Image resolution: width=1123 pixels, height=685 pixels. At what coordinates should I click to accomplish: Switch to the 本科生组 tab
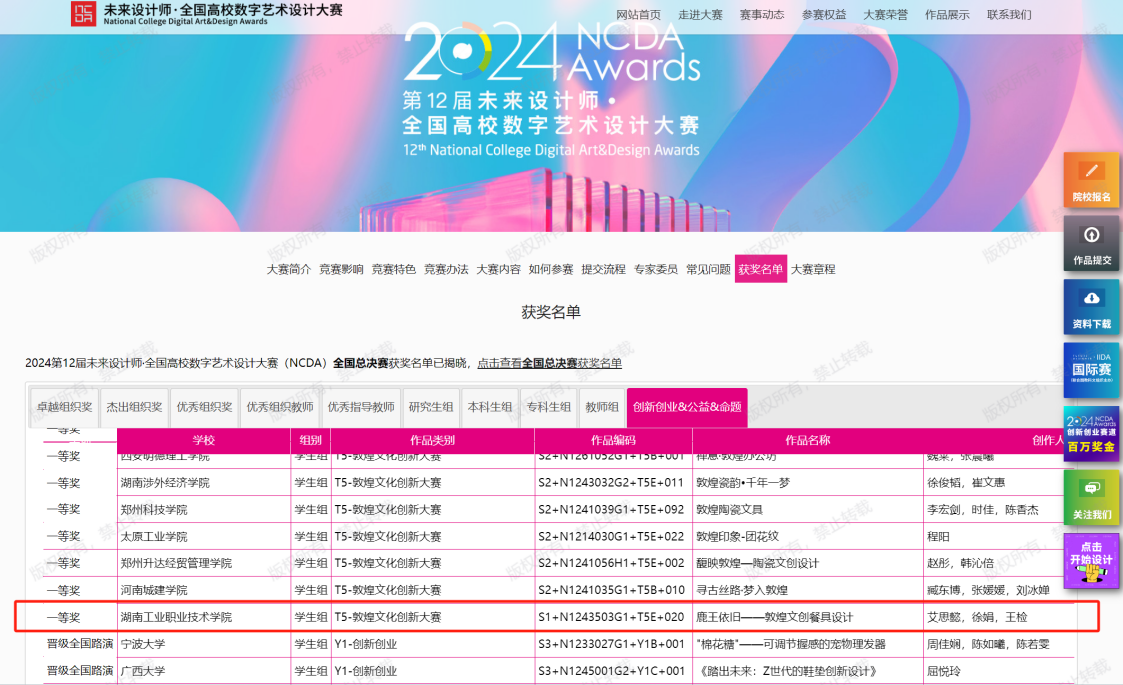(x=490, y=407)
